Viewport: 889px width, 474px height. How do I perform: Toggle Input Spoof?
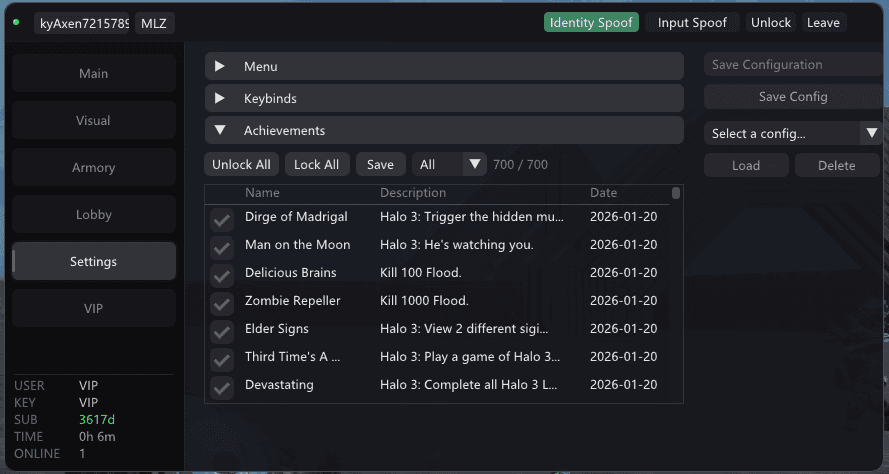692,23
